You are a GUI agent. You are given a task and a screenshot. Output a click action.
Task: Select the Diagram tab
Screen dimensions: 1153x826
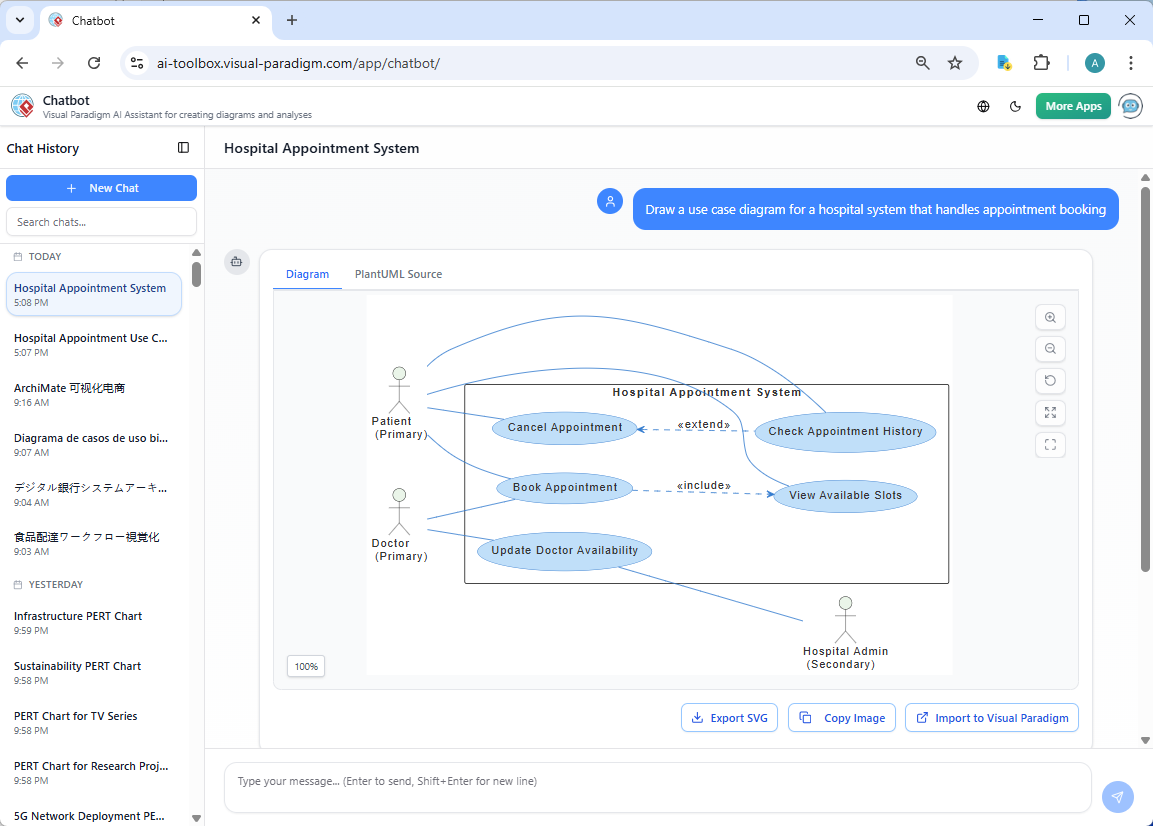coord(307,273)
